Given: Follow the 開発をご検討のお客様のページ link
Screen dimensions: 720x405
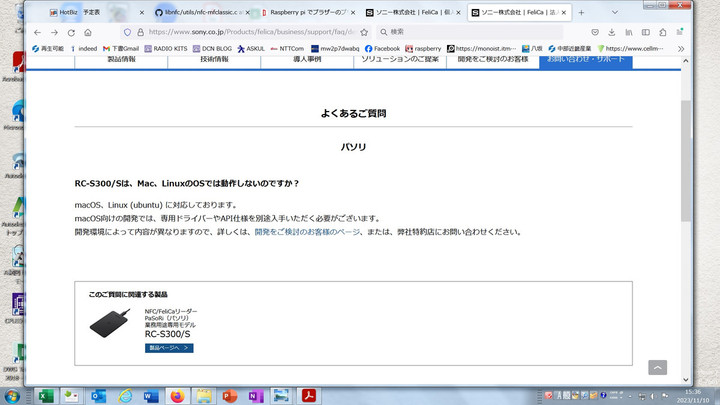Looking at the screenshot, I should click(x=307, y=232).
